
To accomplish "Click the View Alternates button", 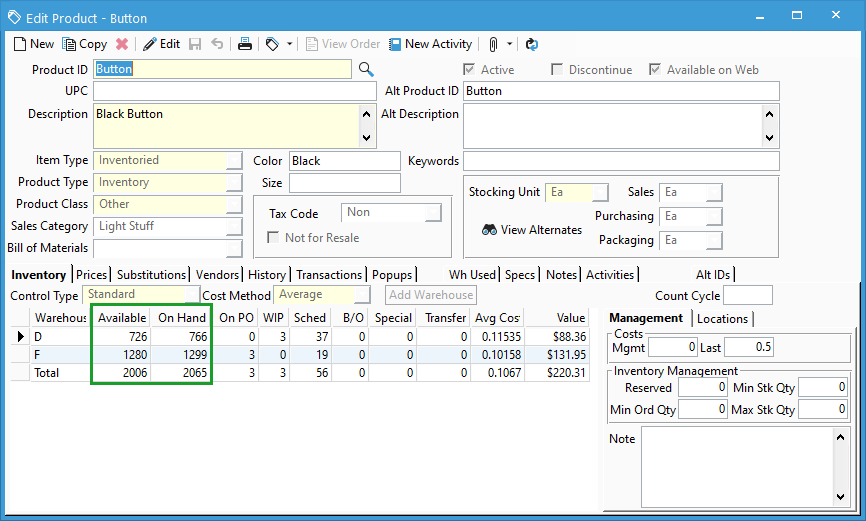I will [x=531, y=230].
